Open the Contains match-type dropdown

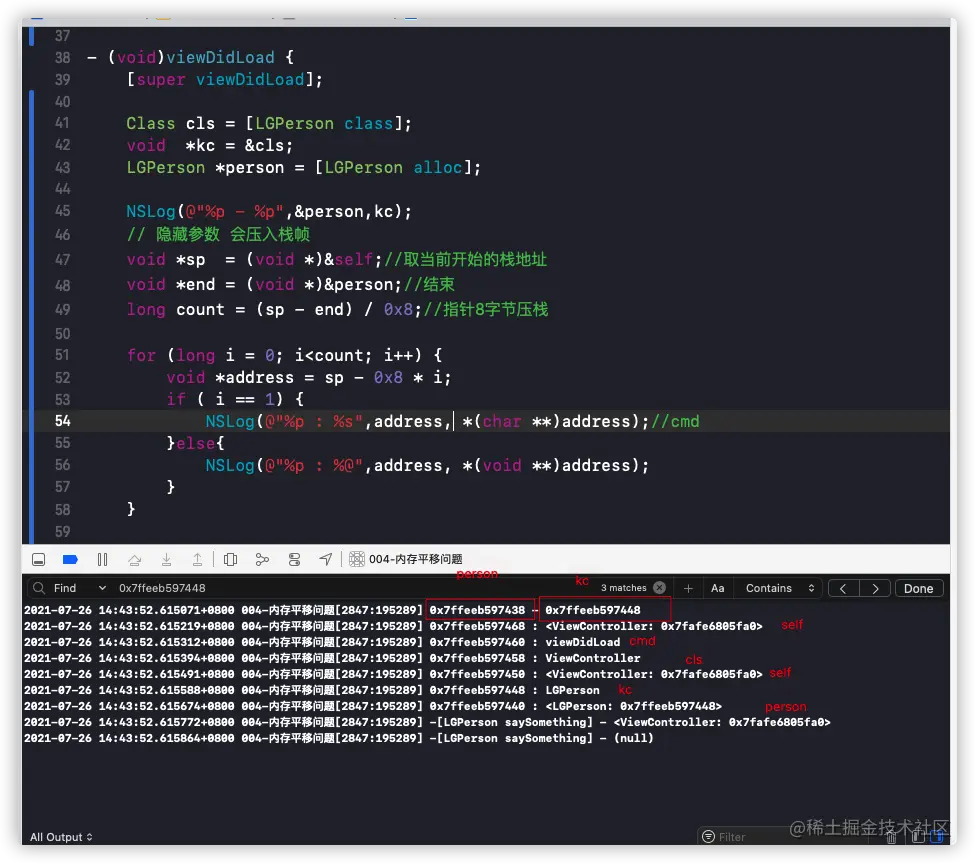tap(780, 588)
